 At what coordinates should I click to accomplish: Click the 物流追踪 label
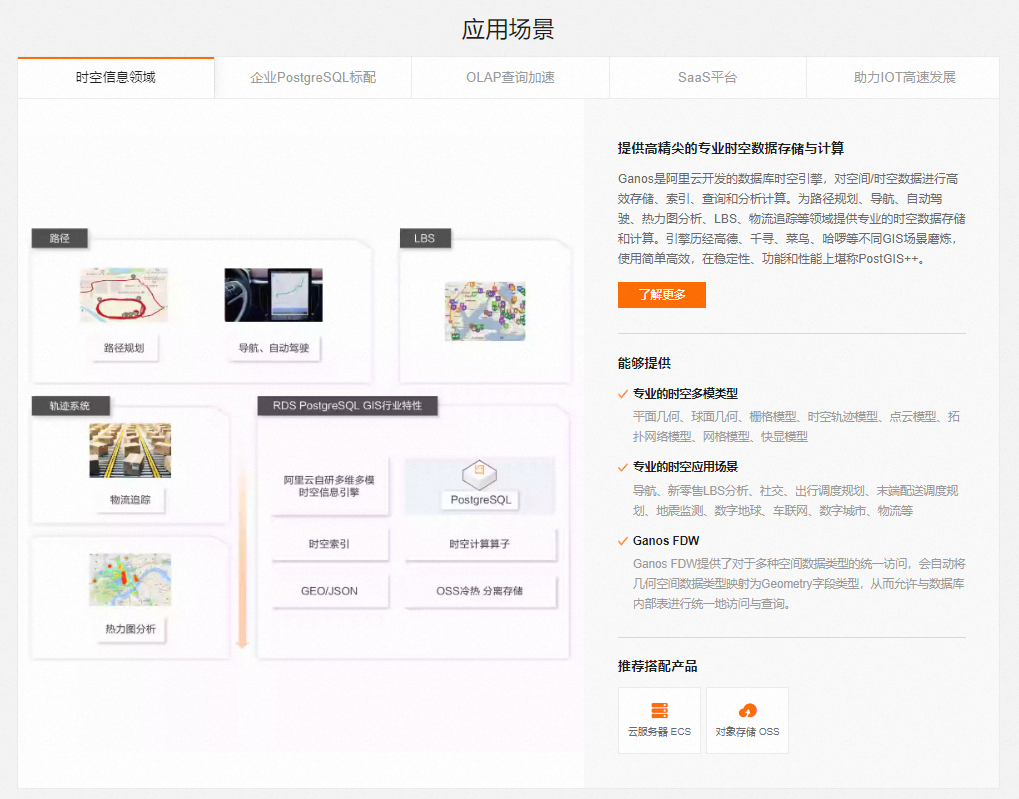(130, 499)
